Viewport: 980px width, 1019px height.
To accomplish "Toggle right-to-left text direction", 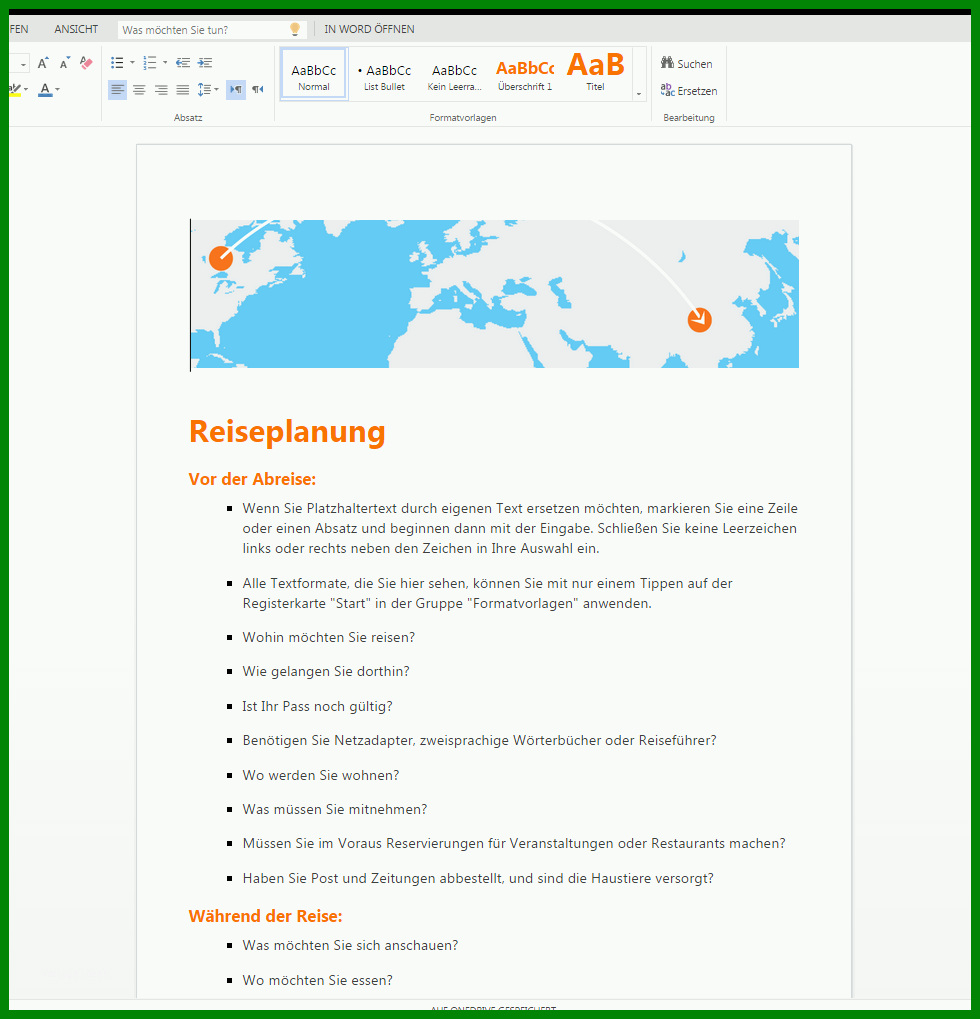I will [258, 90].
